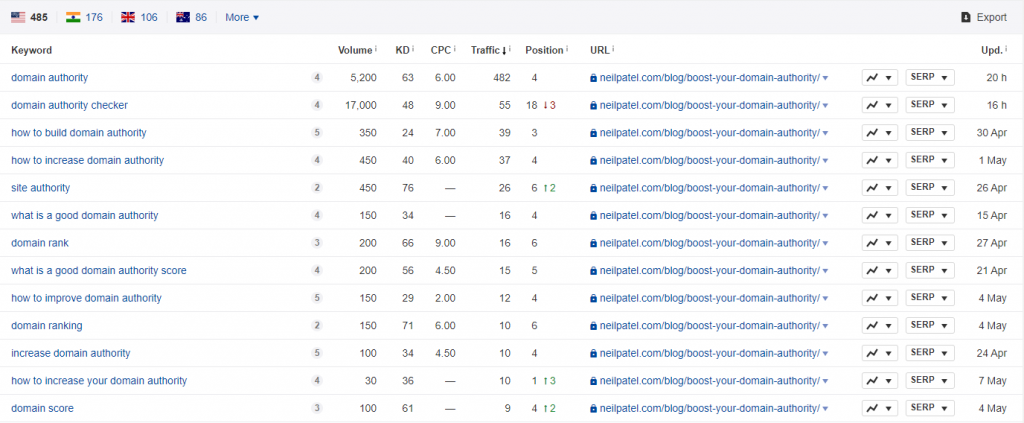Open keyword 'how to increase your domain authority'
The width and height of the screenshot is (1024, 423).
pos(99,381)
